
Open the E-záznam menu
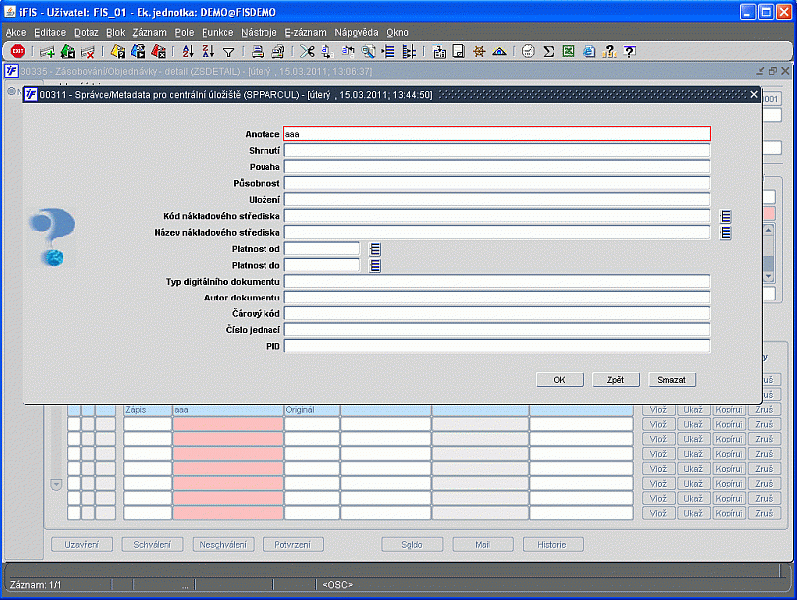click(305, 33)
